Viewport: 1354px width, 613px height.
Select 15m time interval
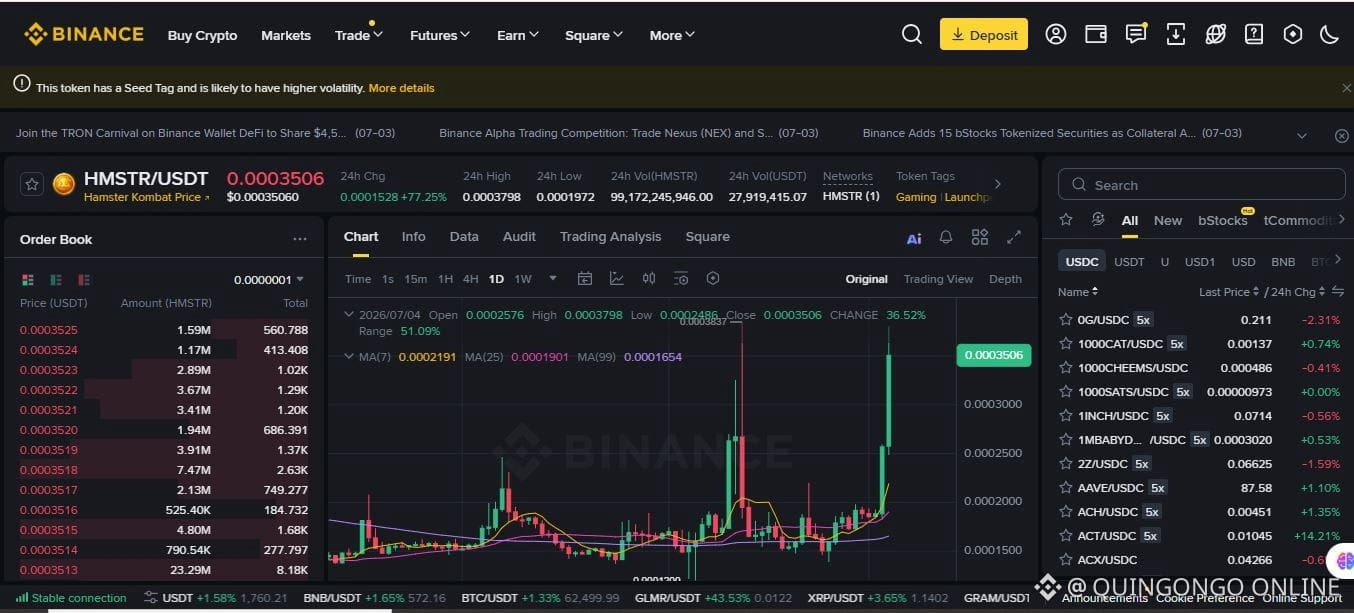pos(415,279)
